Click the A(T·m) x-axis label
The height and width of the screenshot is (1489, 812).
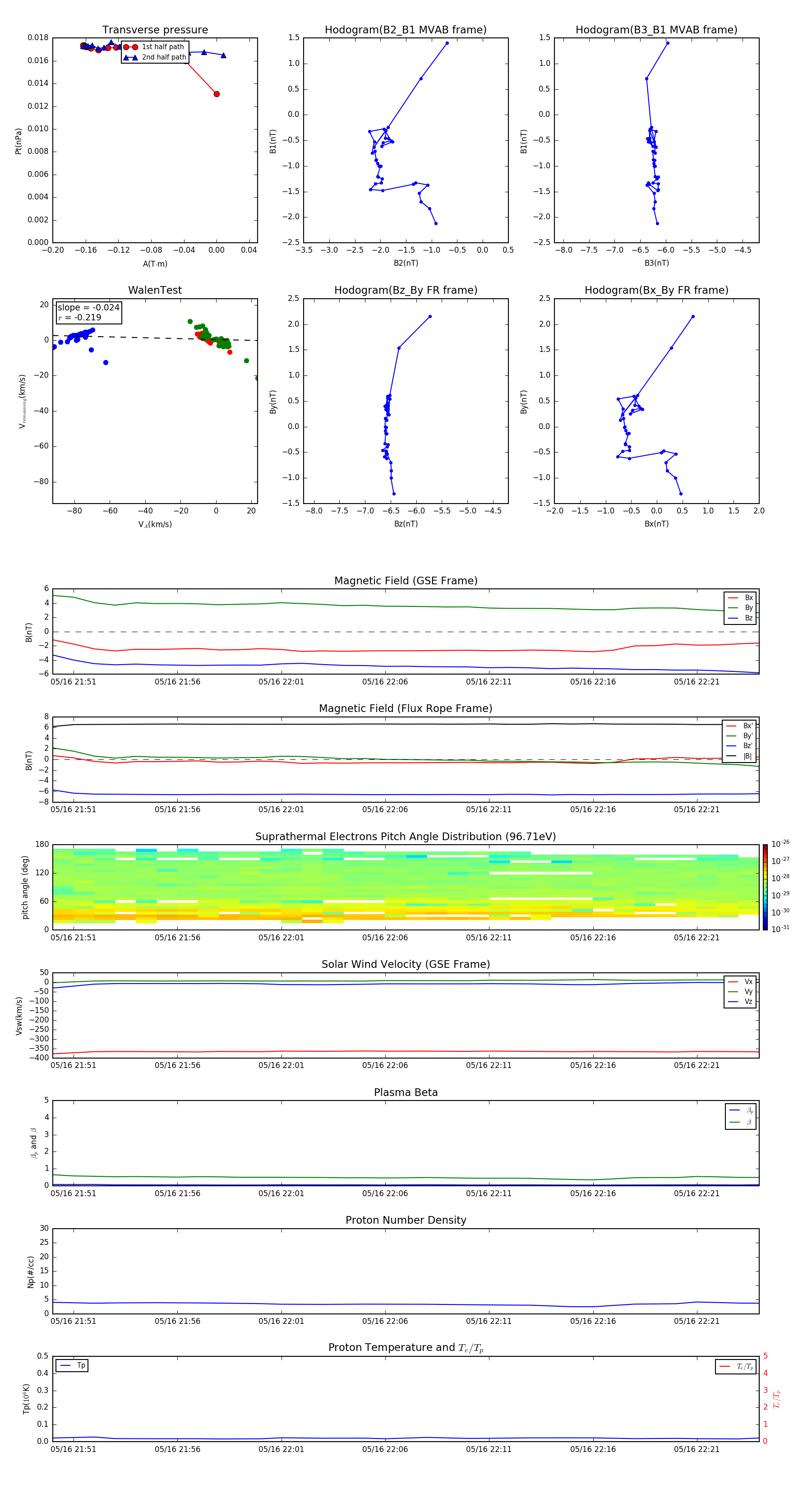tap(155, 264)
